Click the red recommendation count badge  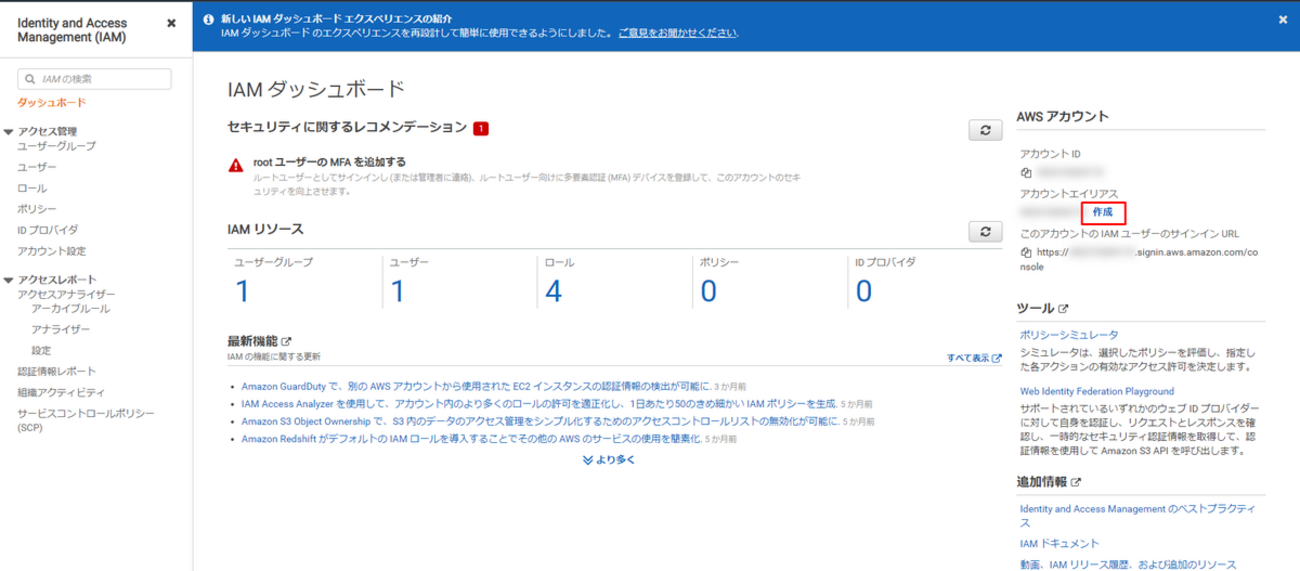(x=481, y=129)
